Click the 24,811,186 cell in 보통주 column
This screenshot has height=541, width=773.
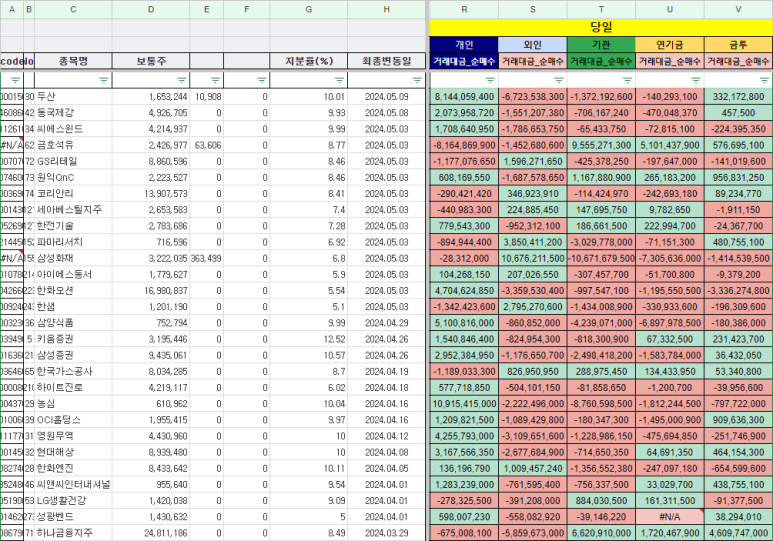click(x=151, y=533)
